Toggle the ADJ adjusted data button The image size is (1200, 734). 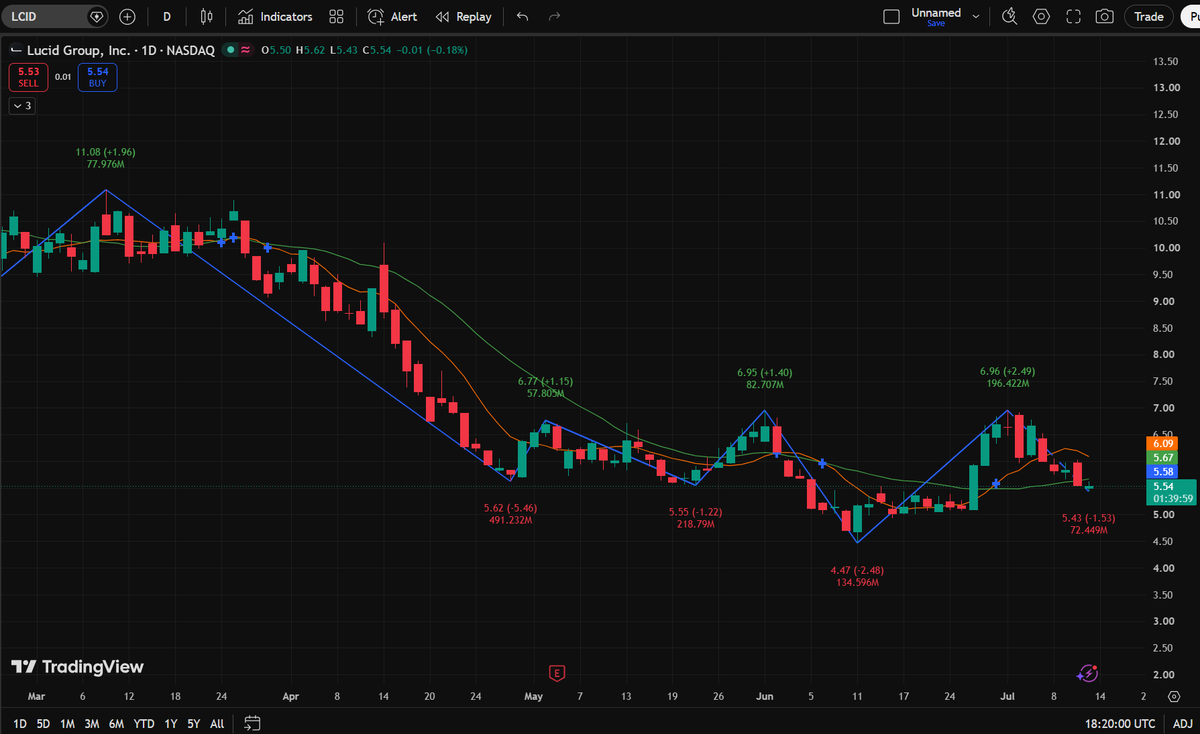(1182, 723)
